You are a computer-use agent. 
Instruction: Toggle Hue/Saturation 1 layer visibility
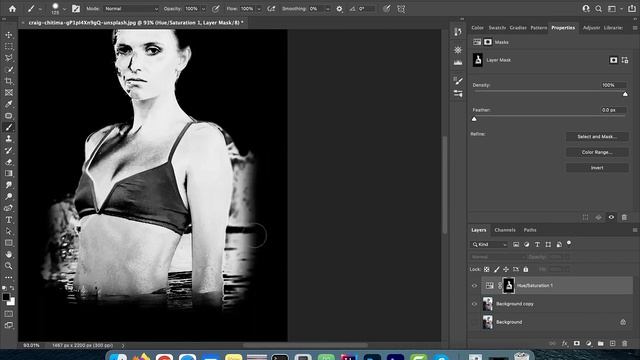(474, 286)
